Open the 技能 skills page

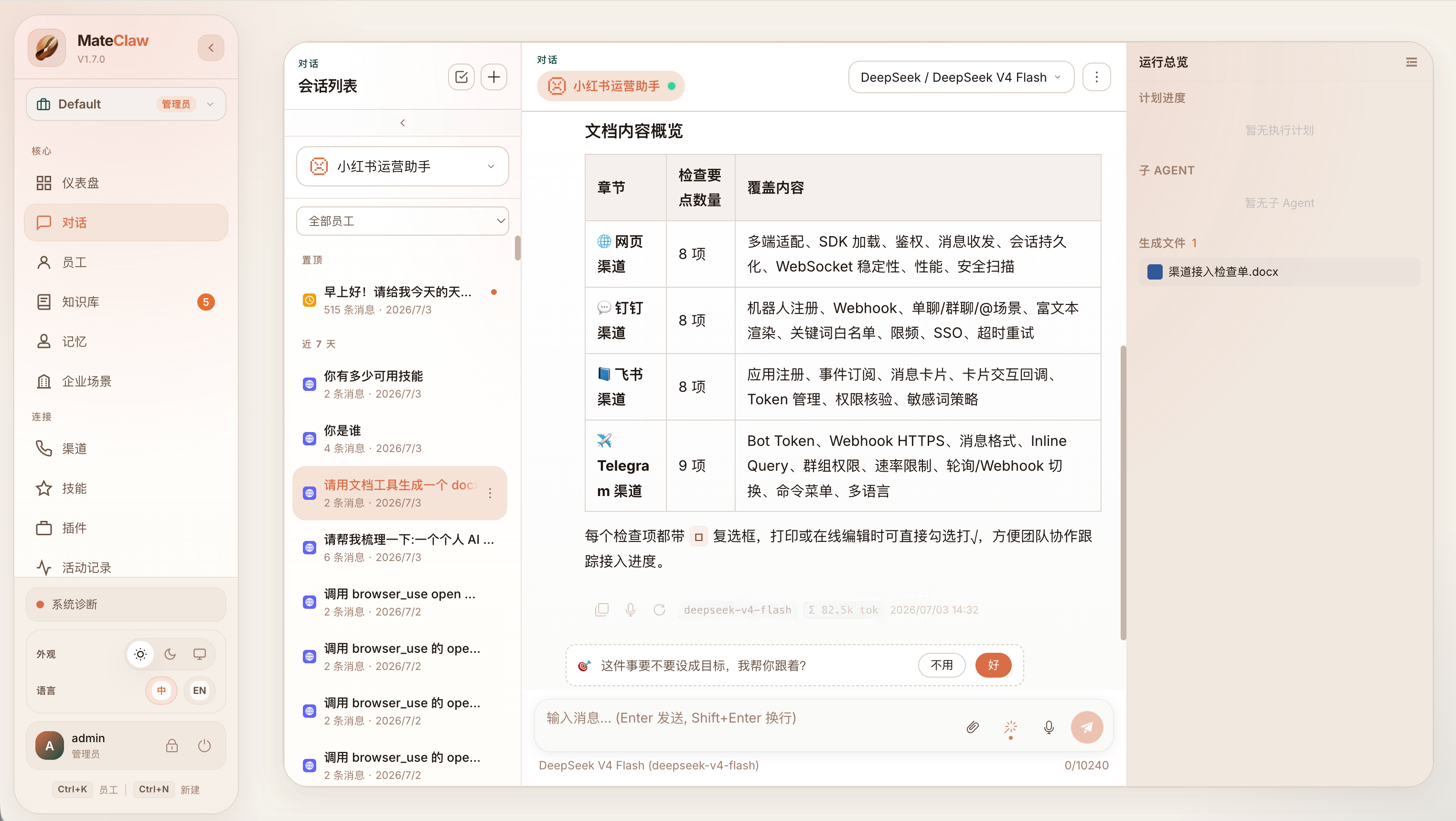(126, 487)
